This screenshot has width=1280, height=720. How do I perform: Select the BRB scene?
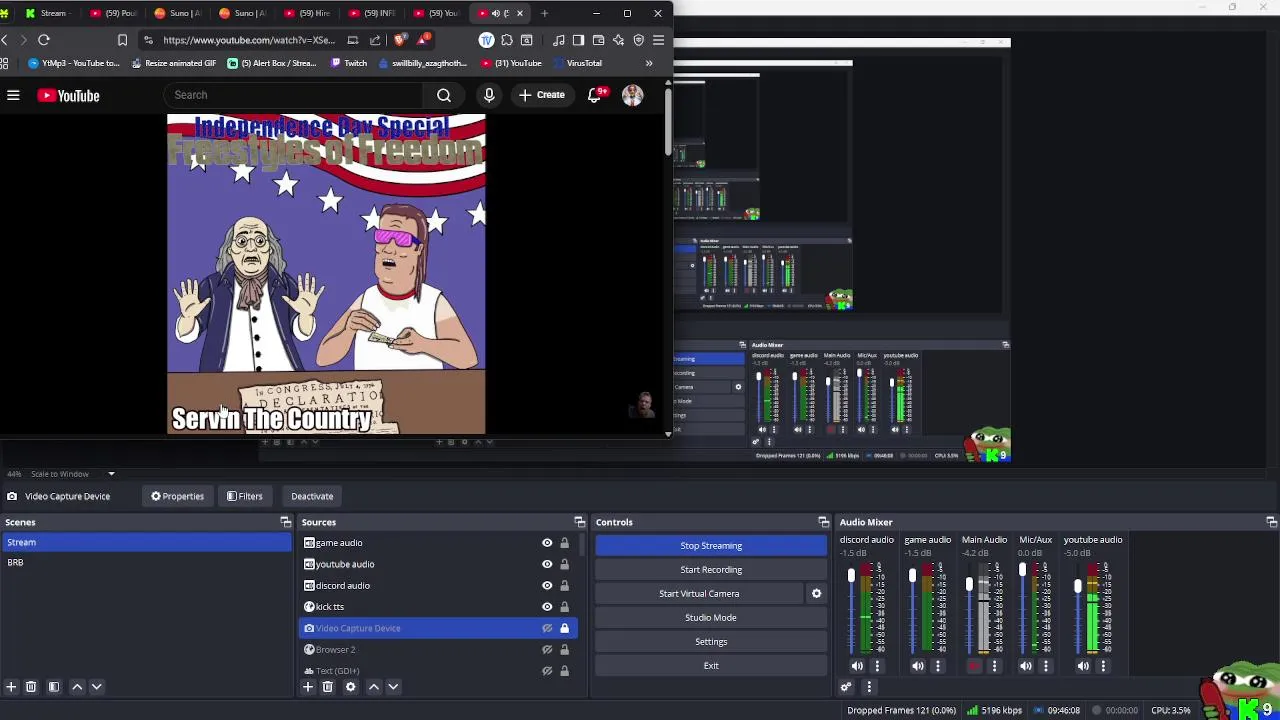[x=146, y=562]
